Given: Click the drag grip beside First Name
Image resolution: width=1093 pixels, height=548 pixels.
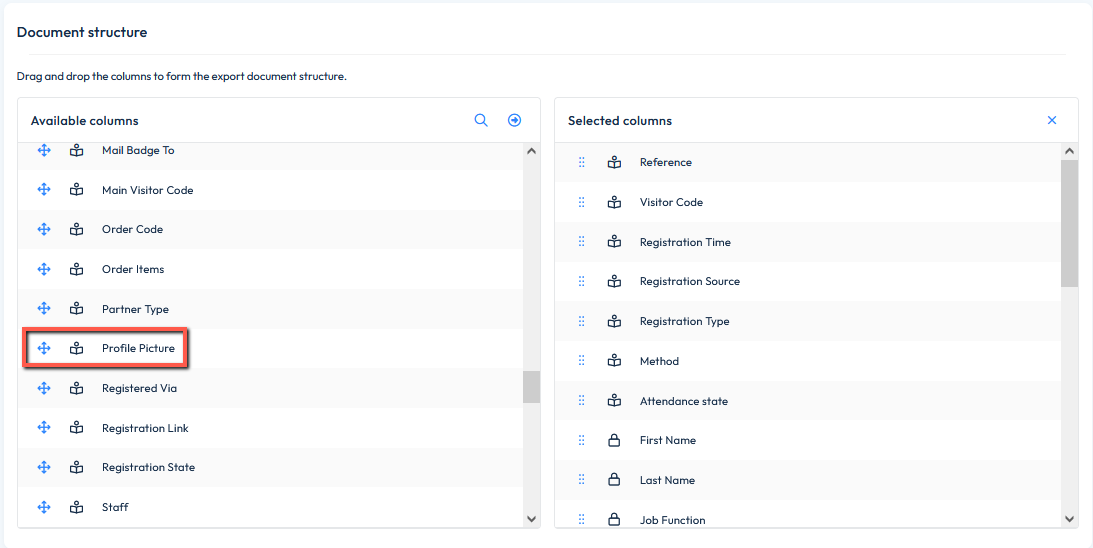Looking at the screenshot, I should (x=581, y=440).
